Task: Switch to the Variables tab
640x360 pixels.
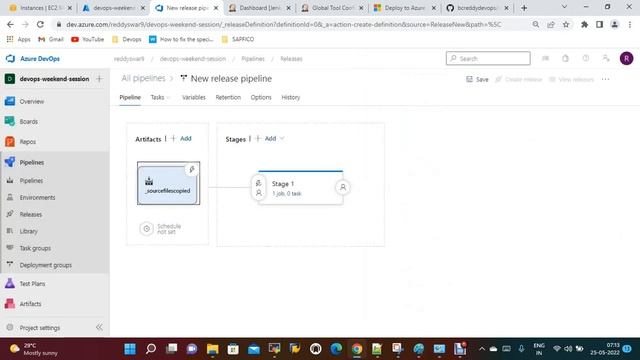Action: [194, 98]
